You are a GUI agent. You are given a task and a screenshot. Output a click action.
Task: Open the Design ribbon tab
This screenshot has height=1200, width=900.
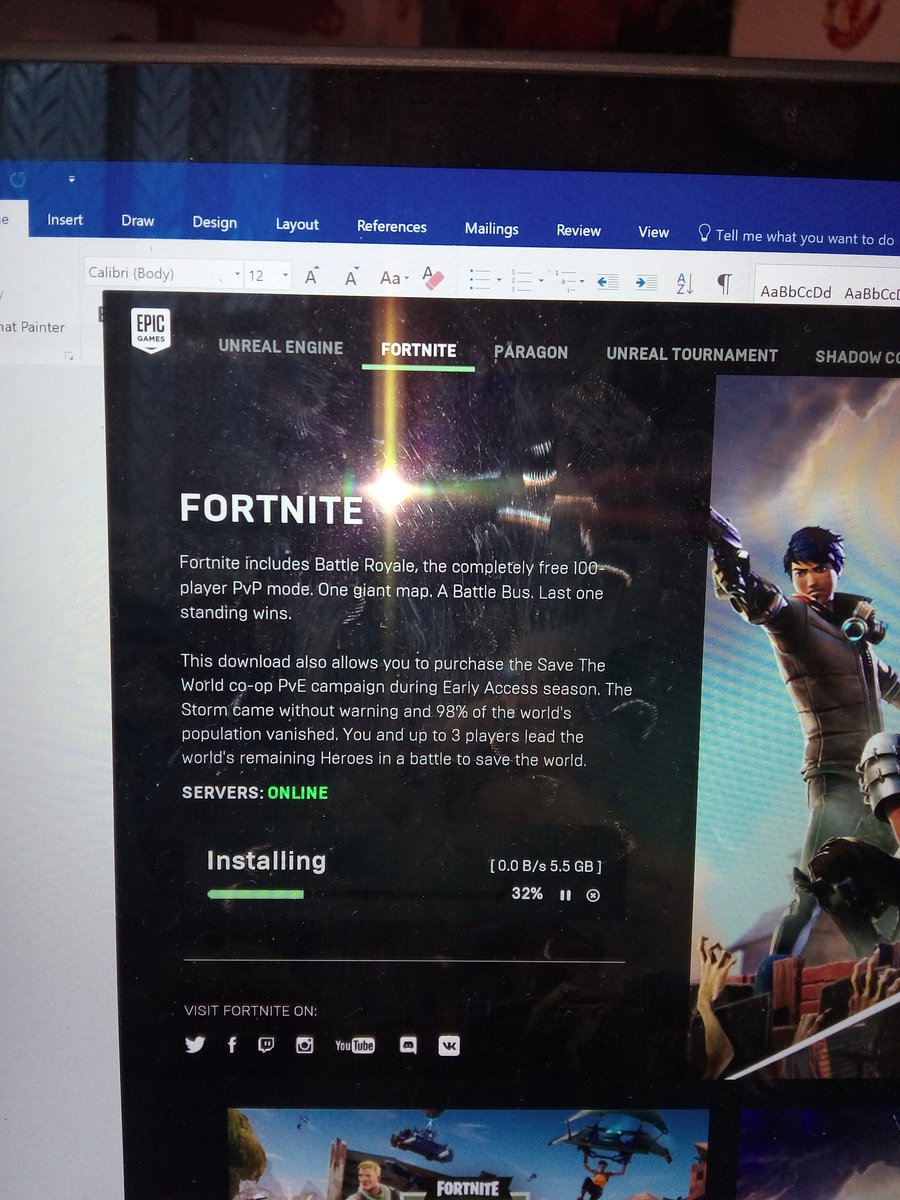pos(215,222)
